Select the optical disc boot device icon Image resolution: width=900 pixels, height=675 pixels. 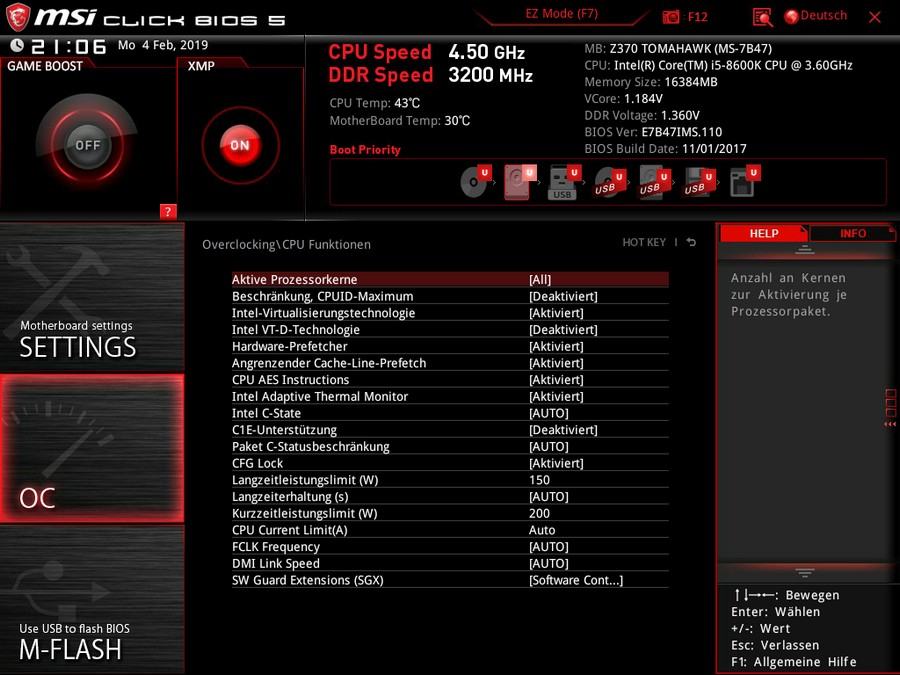pyautogui.click(x=476, y=181)
